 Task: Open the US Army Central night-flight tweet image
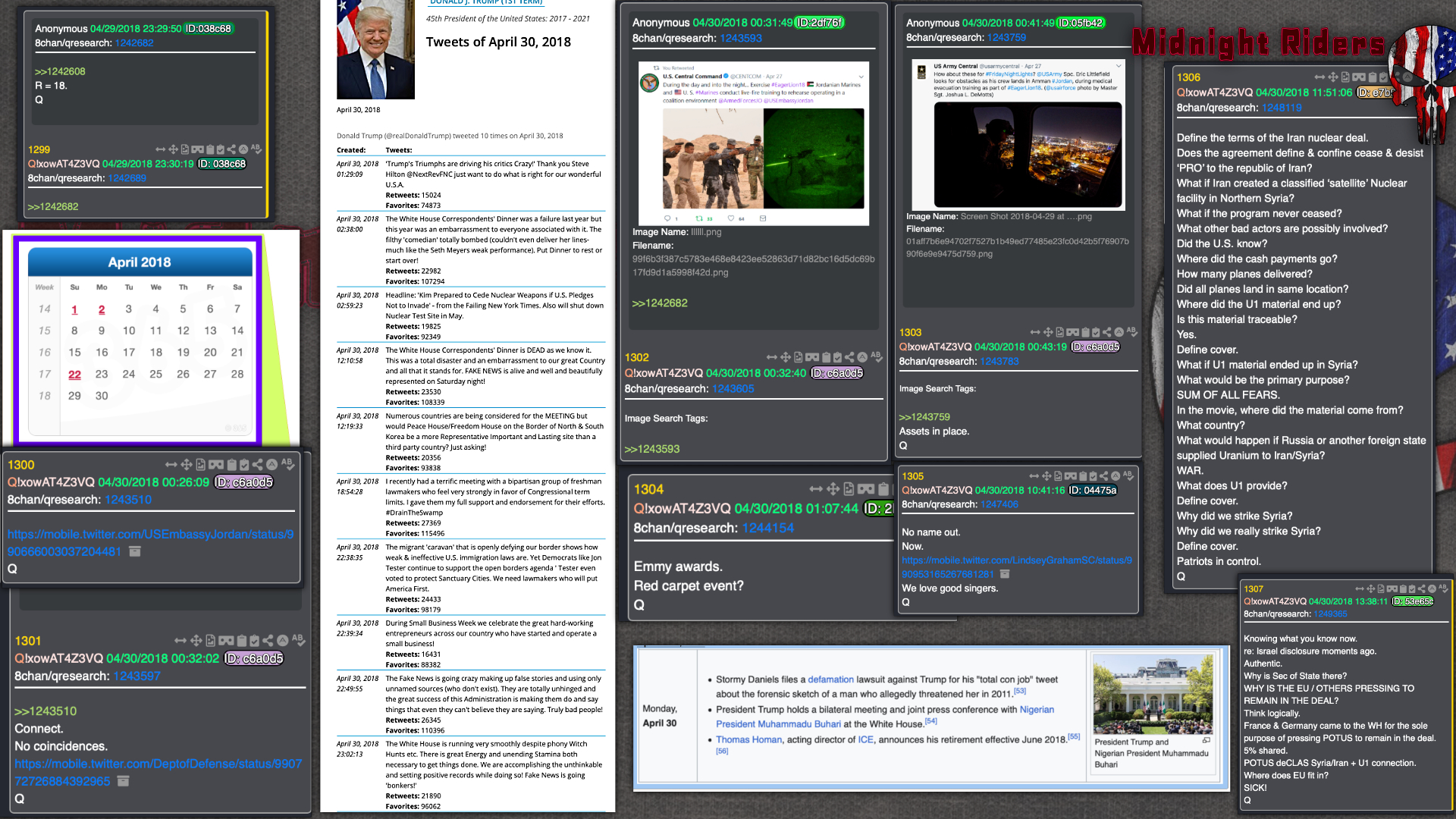pyautogui.click(x=1018, y=133)
